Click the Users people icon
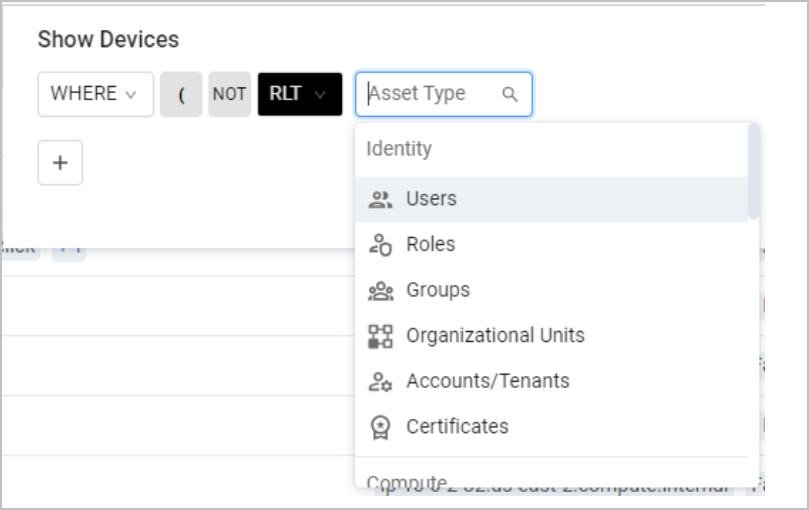809x510 pixels. point(380,199)
